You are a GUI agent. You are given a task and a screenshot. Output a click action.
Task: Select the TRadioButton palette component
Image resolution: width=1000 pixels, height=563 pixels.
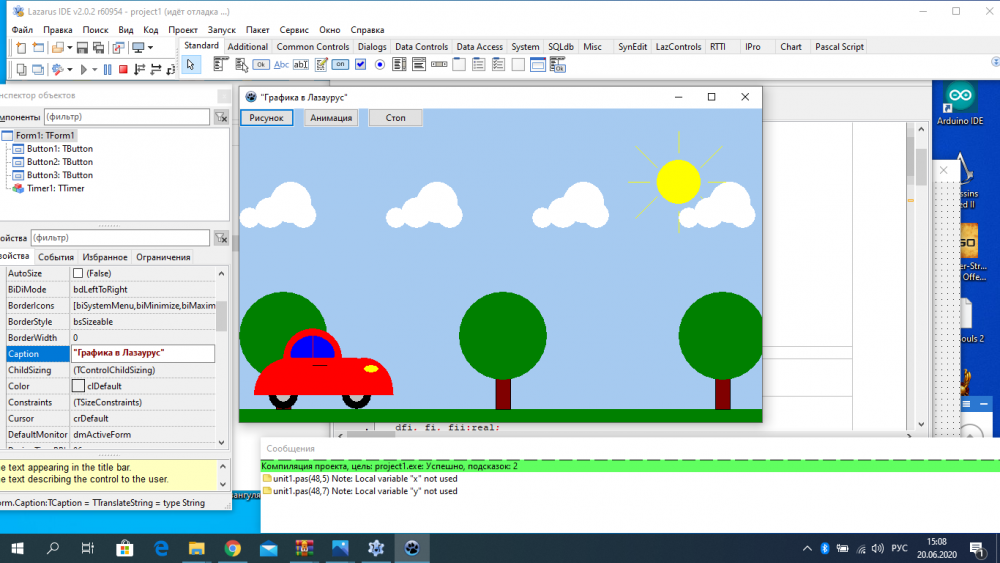379,65
